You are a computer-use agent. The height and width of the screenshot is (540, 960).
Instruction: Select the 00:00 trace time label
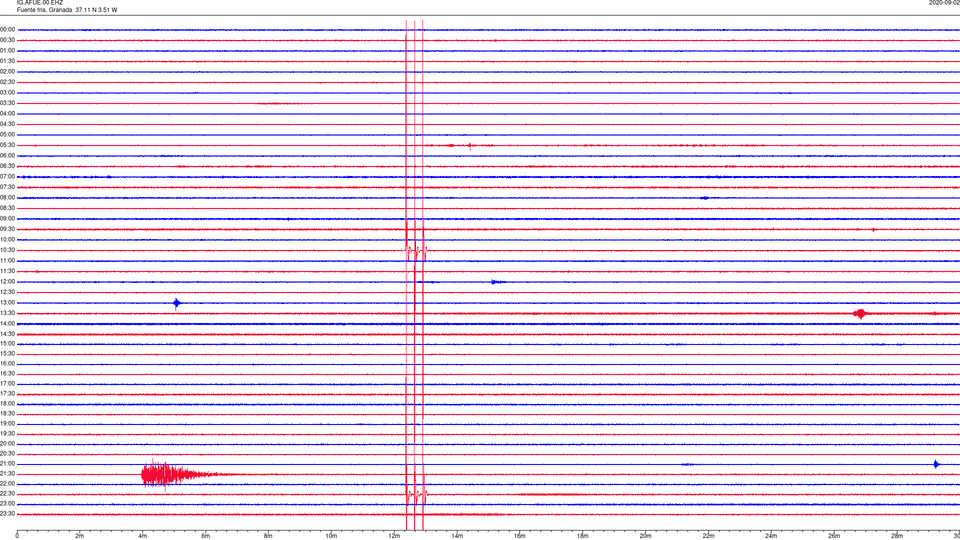pos(8,29)
